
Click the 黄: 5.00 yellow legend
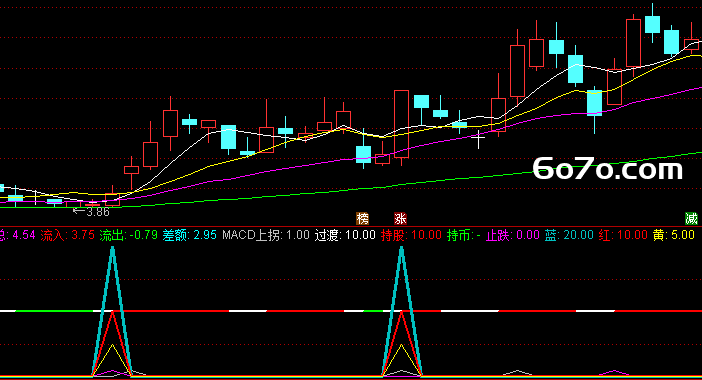(x=674, y=235)
